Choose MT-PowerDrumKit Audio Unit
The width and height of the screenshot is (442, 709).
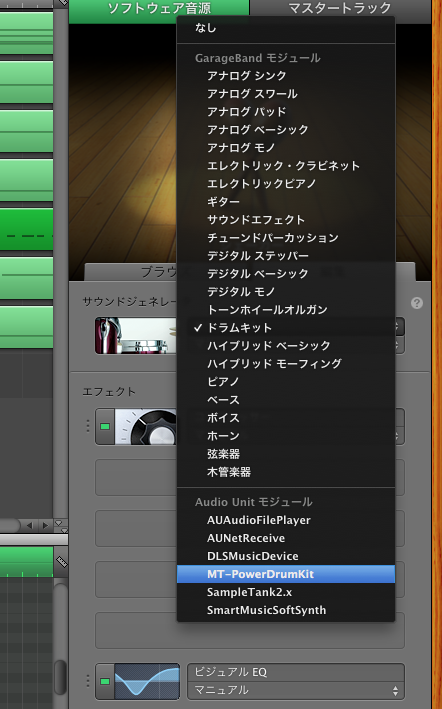coord(286,574)
